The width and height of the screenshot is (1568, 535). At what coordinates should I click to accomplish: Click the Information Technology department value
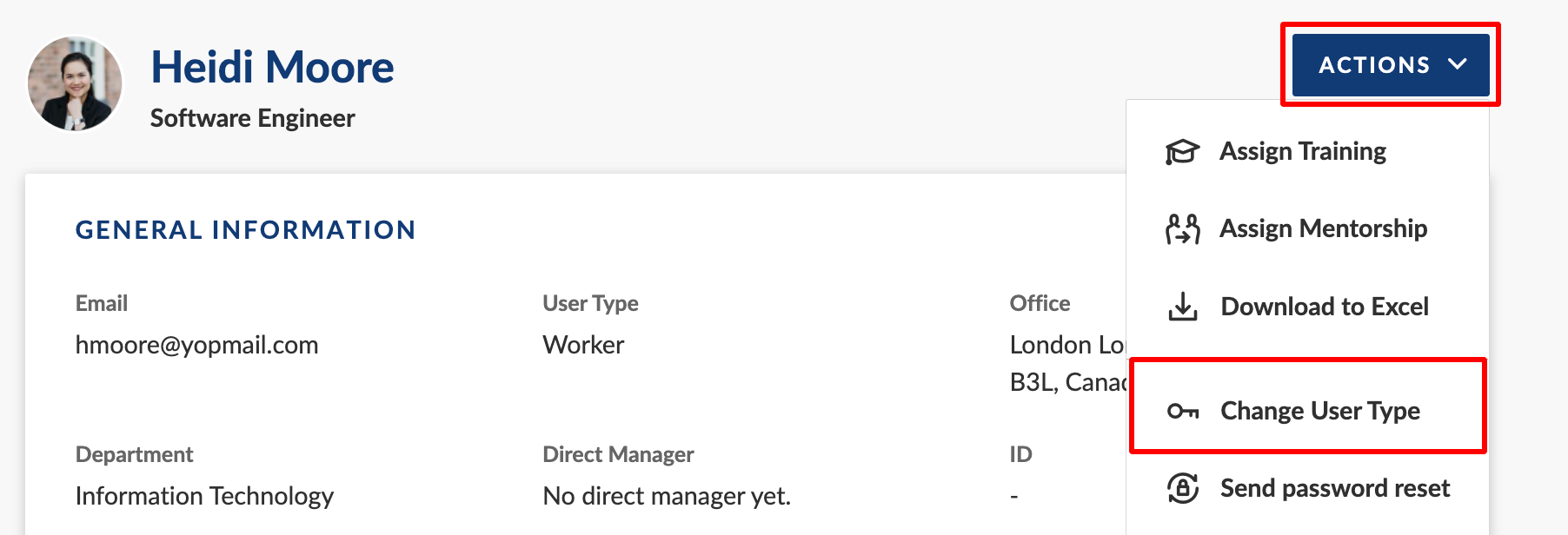[x=204, y=496]
